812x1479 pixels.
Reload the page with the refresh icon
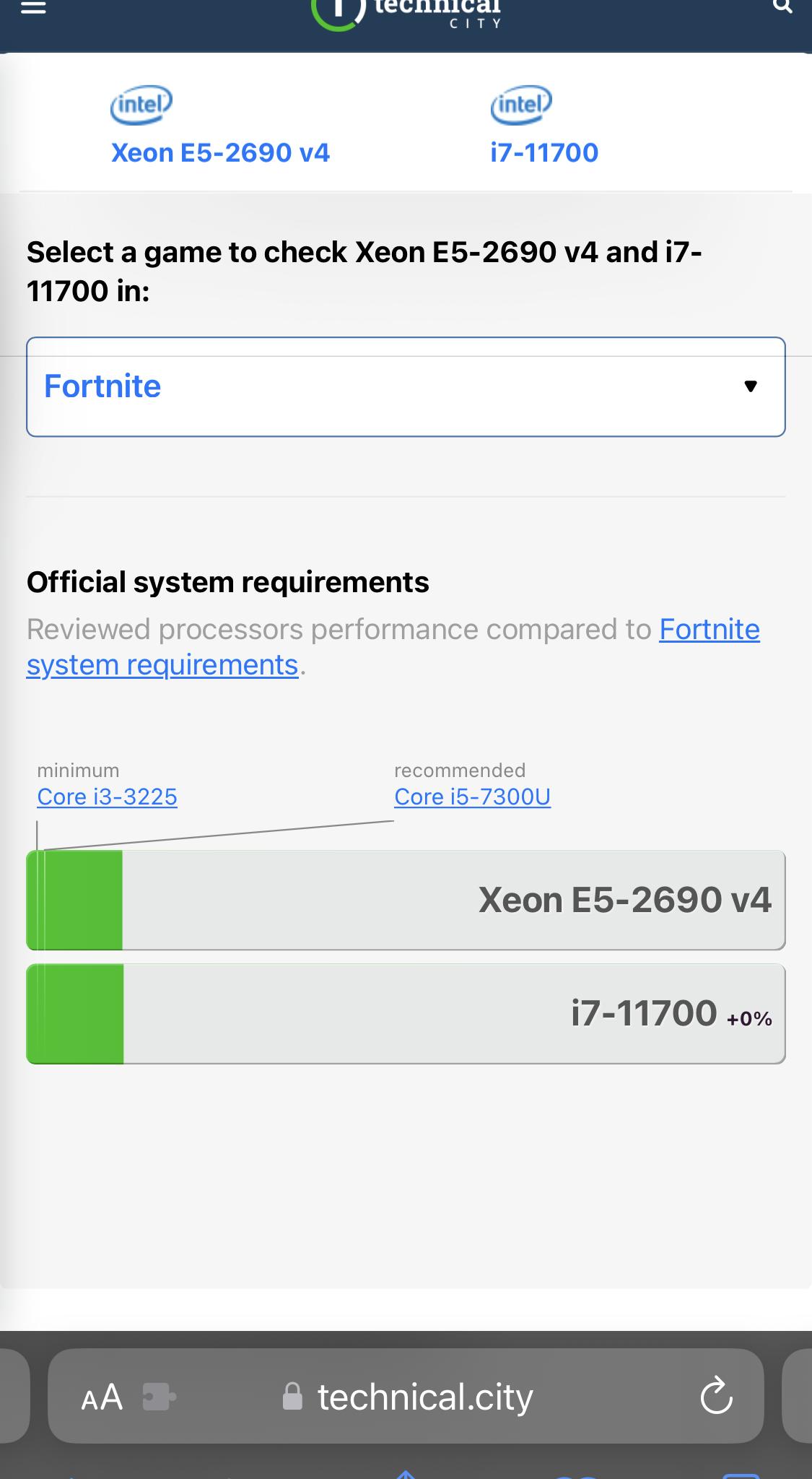click(716, 1395)
